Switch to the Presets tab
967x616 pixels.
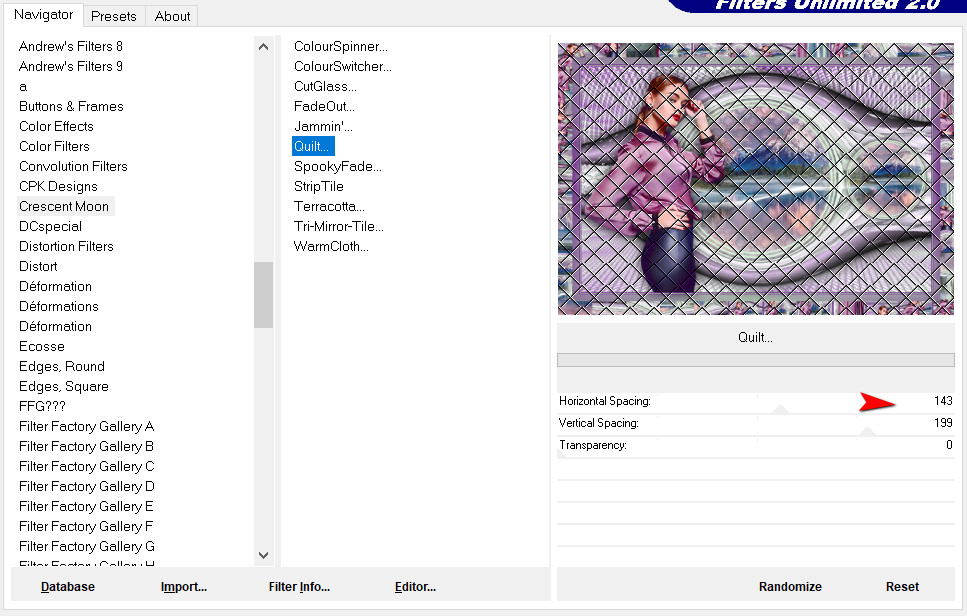[114, 16]
